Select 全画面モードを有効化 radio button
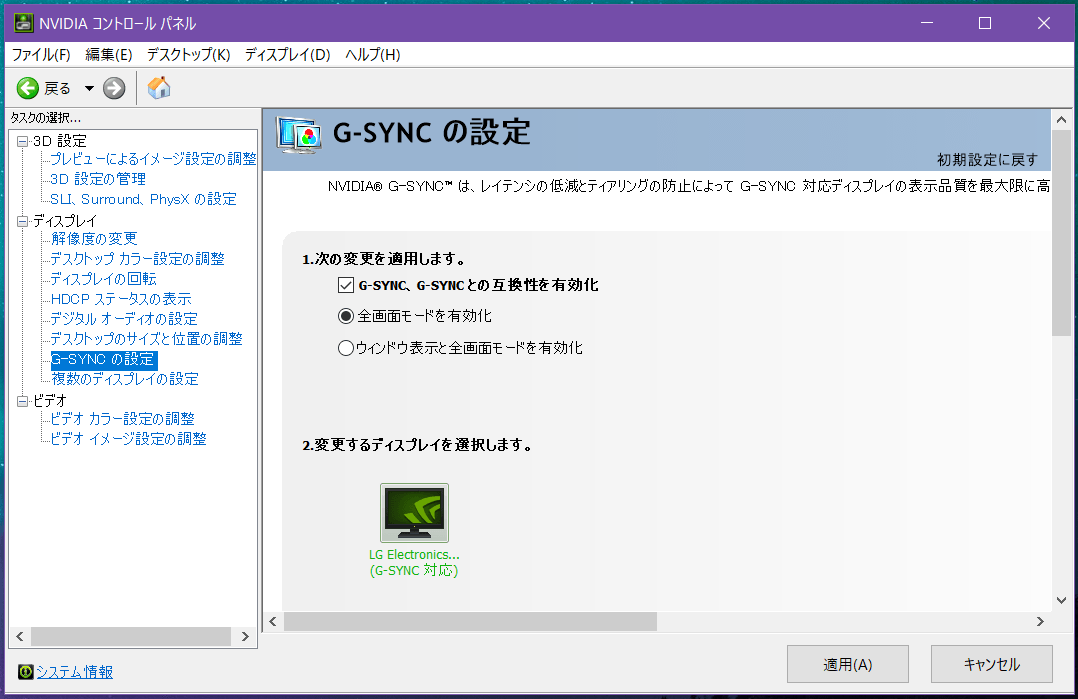The height and width of the screenshot is (699, 1078). point(346,316)
